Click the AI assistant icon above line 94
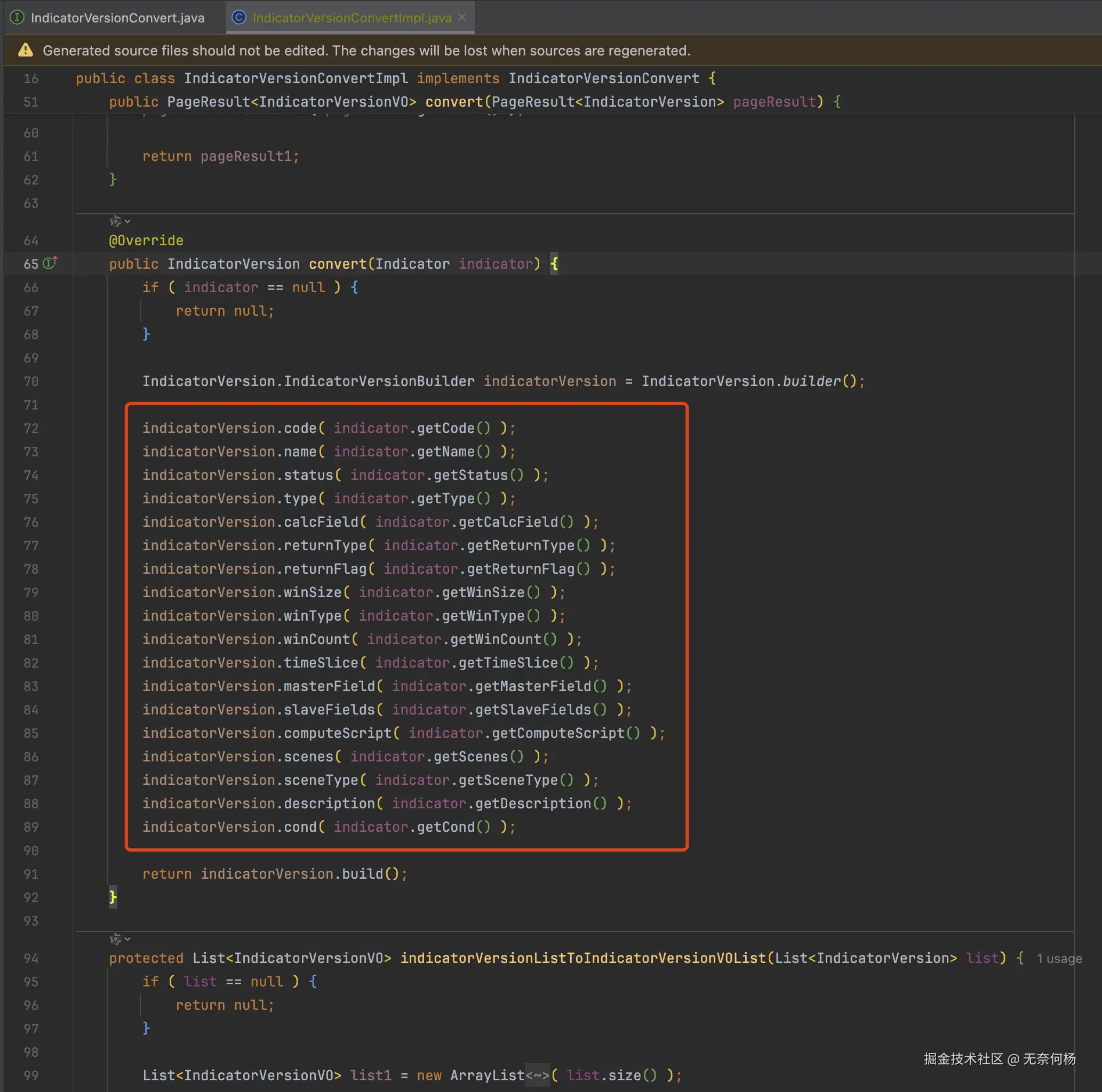 115,938
